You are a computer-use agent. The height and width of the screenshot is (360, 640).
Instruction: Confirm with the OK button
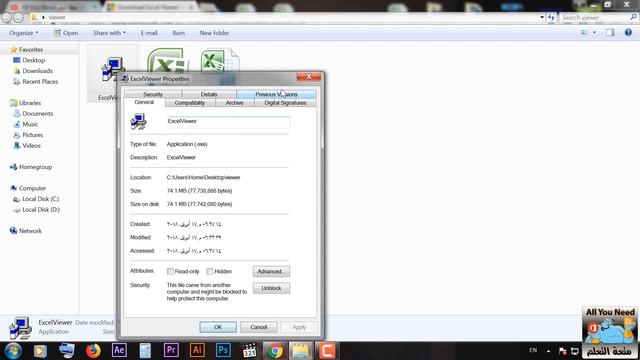point(218,327)
